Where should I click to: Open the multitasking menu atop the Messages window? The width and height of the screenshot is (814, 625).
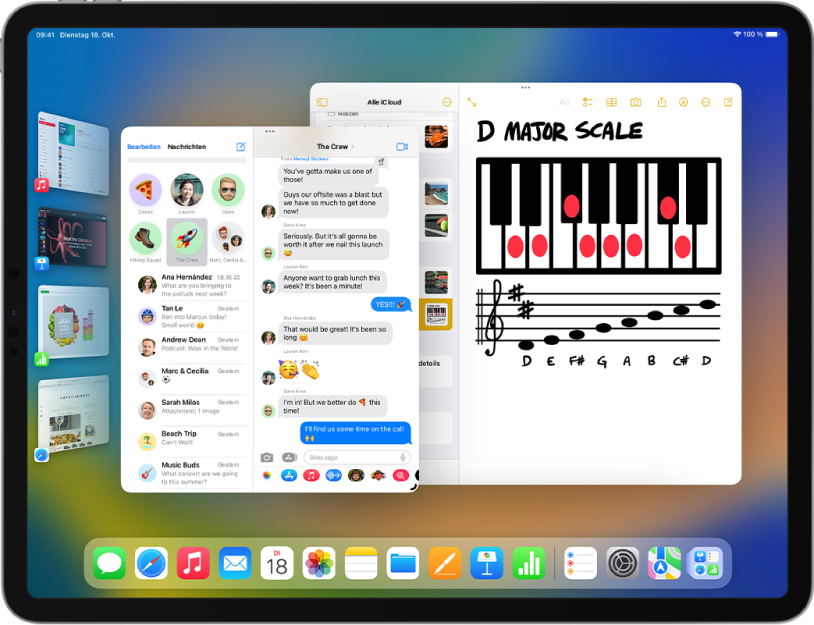[268, 131]
